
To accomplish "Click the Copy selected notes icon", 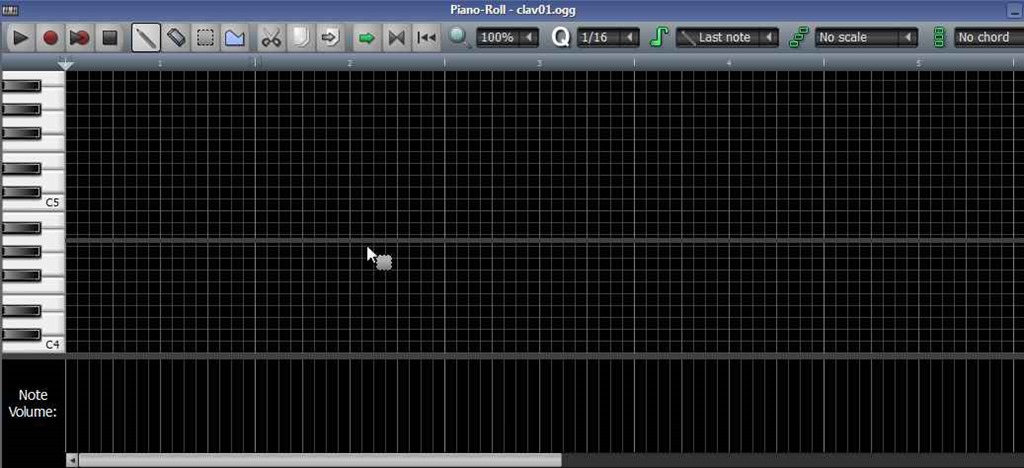I will click(300, 38).
